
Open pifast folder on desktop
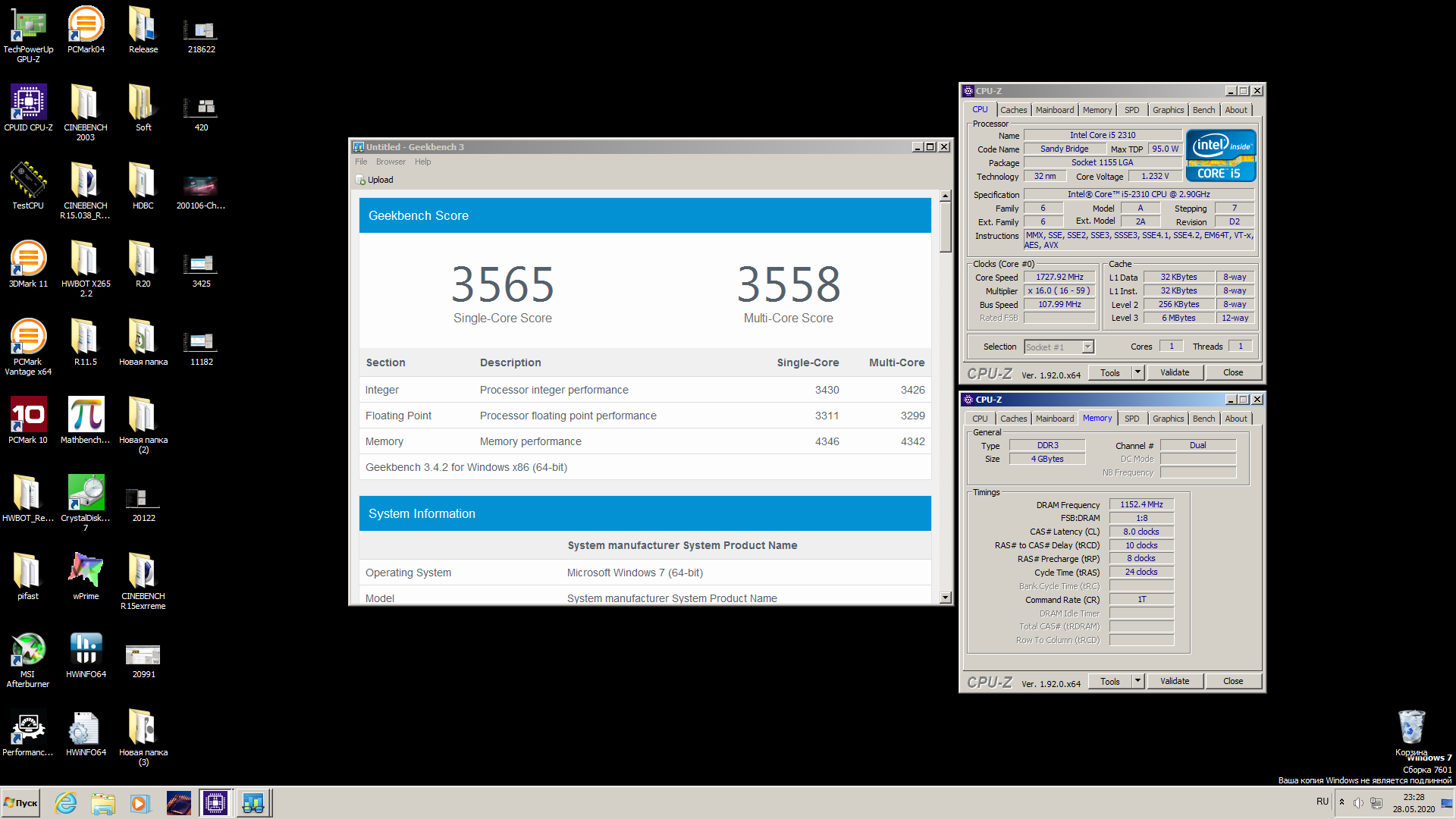click(x=28, y=577)
